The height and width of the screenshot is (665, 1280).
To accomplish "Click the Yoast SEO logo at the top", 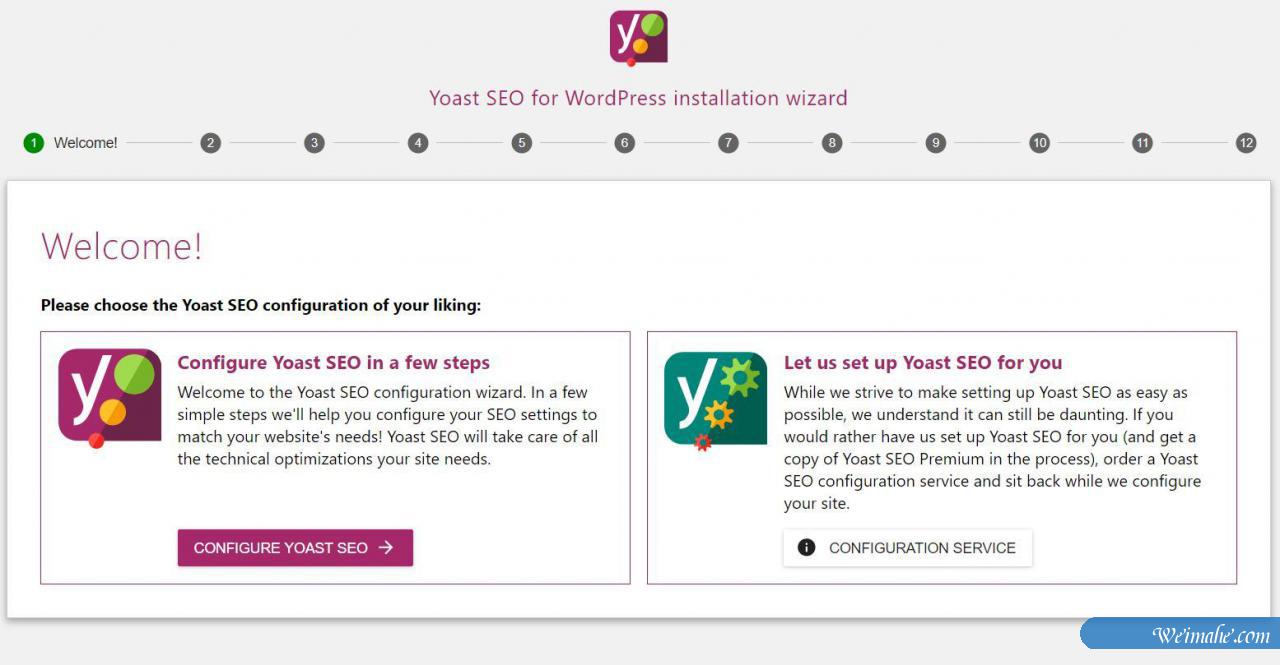I will click(x=637, y=37).
